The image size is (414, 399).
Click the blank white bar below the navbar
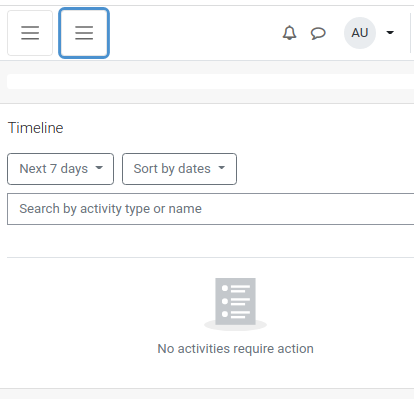point(210,82)
